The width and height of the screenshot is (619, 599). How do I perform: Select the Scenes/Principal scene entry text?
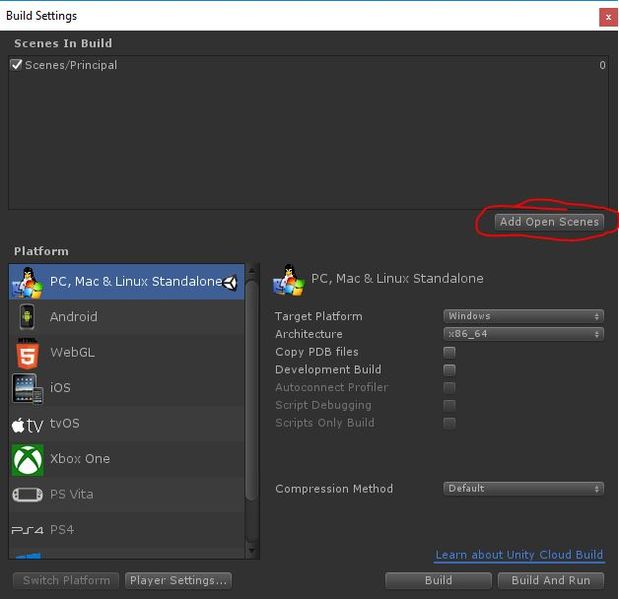point(71,65)
